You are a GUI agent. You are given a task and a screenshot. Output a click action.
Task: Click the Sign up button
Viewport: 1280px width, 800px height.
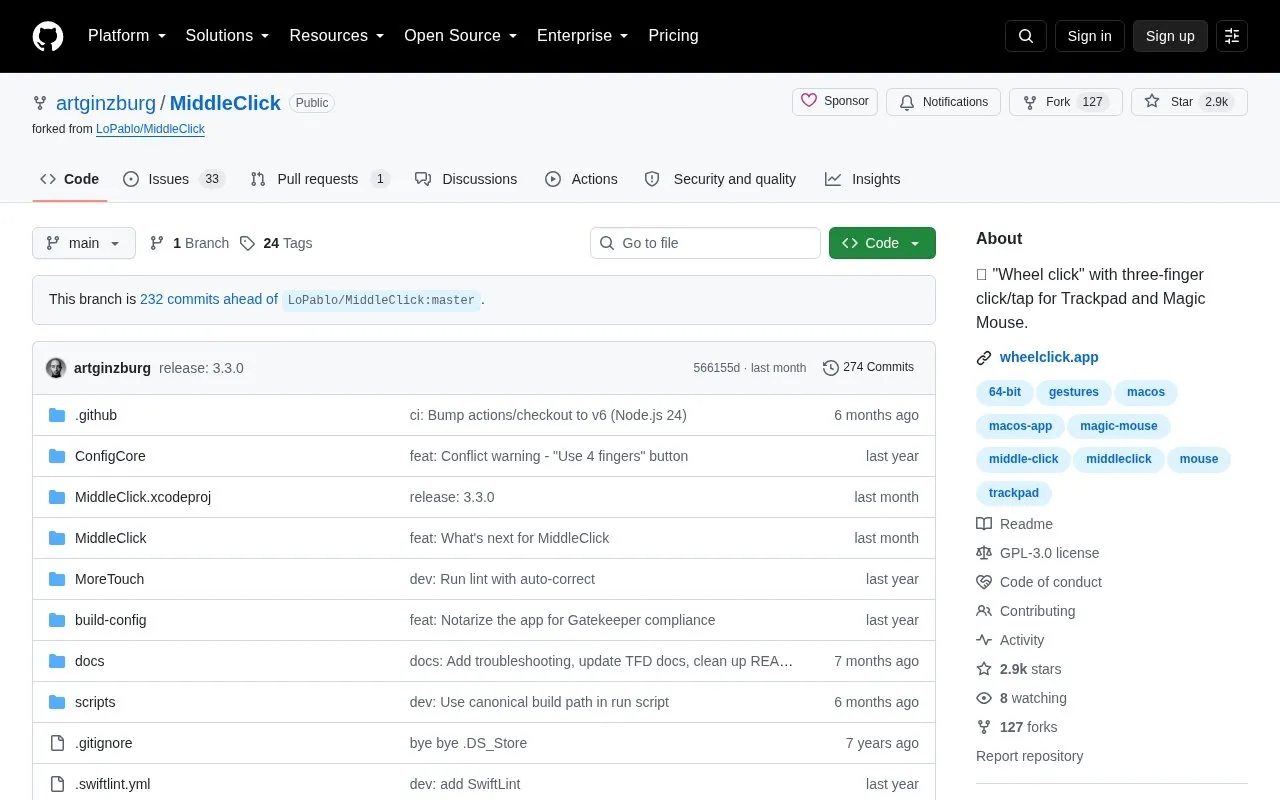[1170, 36]
